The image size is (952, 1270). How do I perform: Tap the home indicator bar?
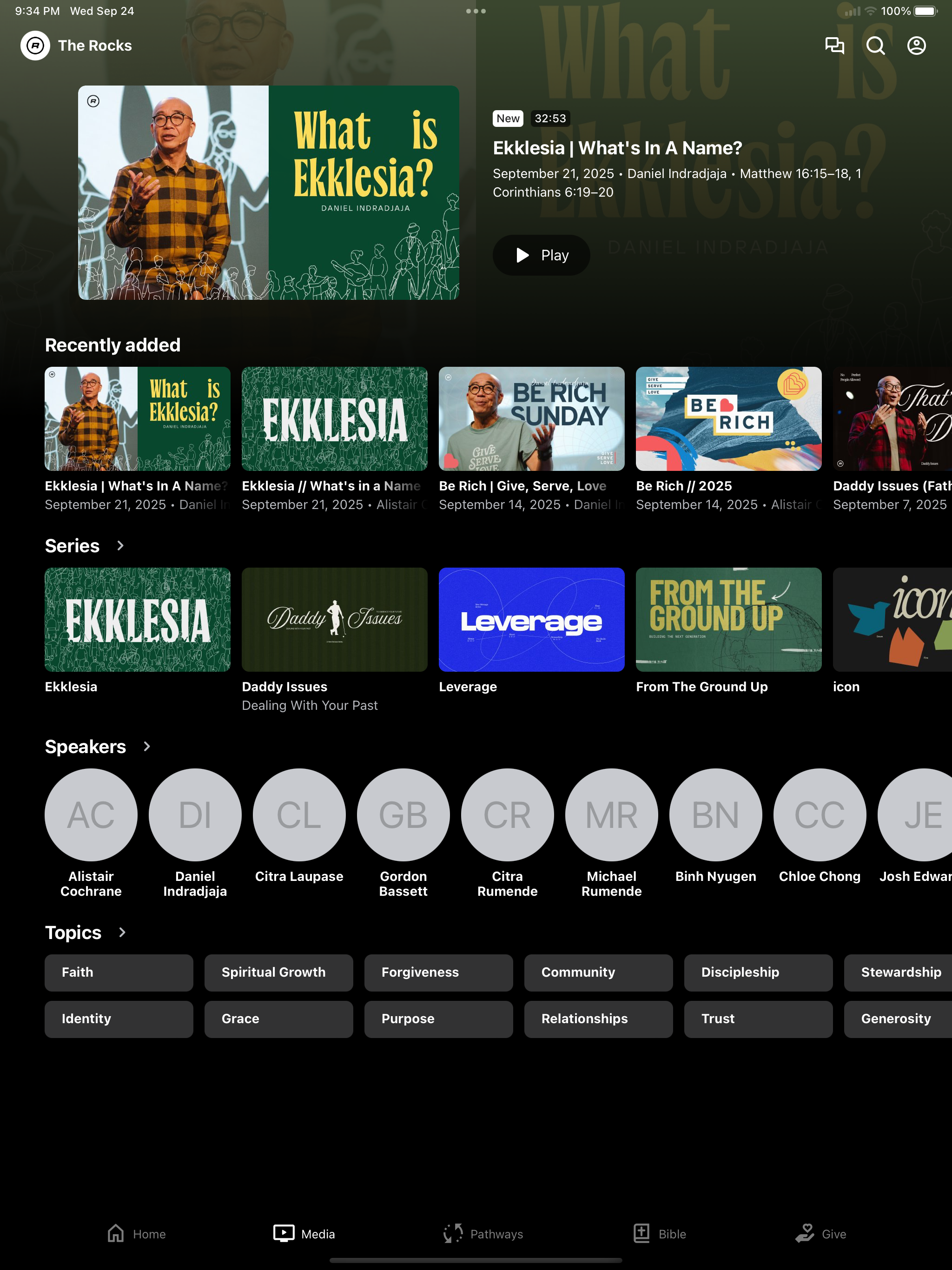476,1261
